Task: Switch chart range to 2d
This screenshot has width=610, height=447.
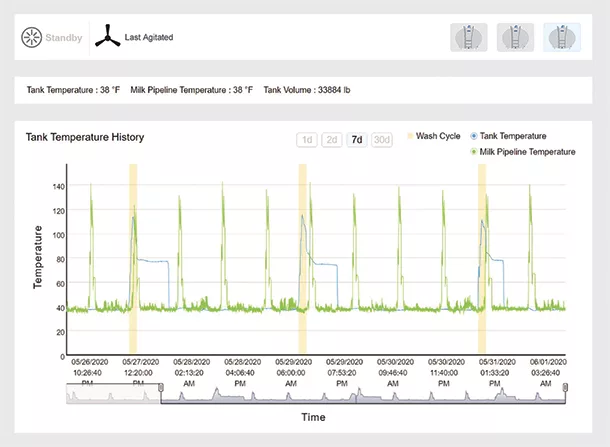Action: [x=332, y=140]
